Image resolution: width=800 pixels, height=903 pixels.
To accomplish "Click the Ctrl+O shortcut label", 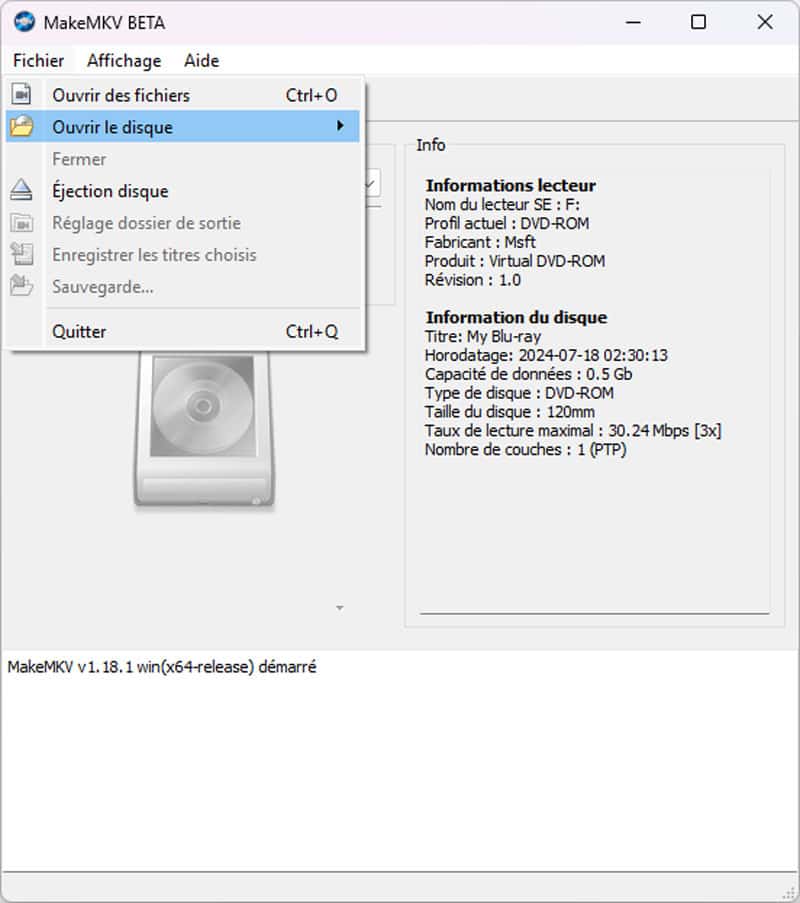I will click(x=312, y=95).
